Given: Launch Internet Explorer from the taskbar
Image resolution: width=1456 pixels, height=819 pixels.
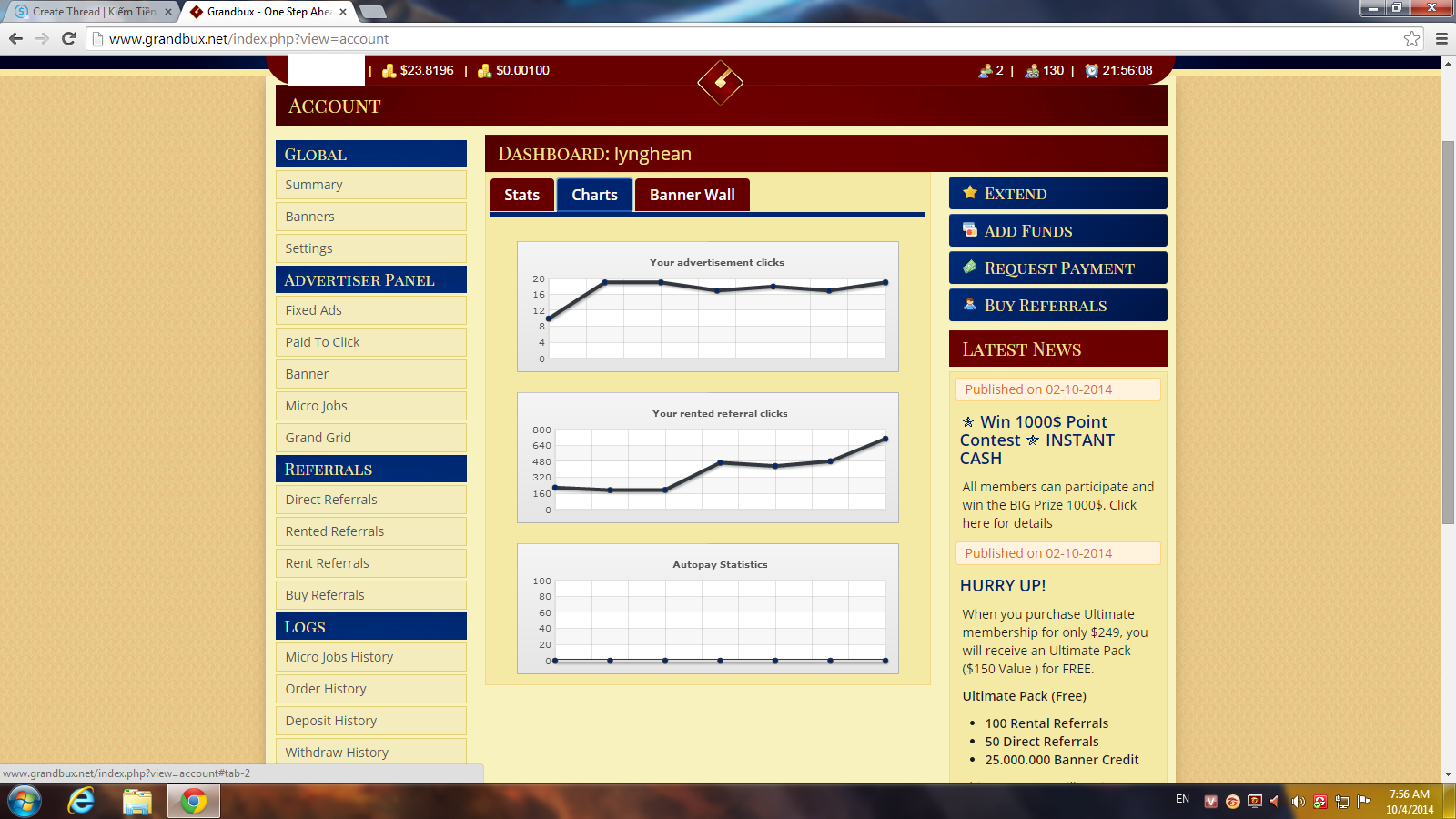Looking at the screenshot, I should [81, 802].
